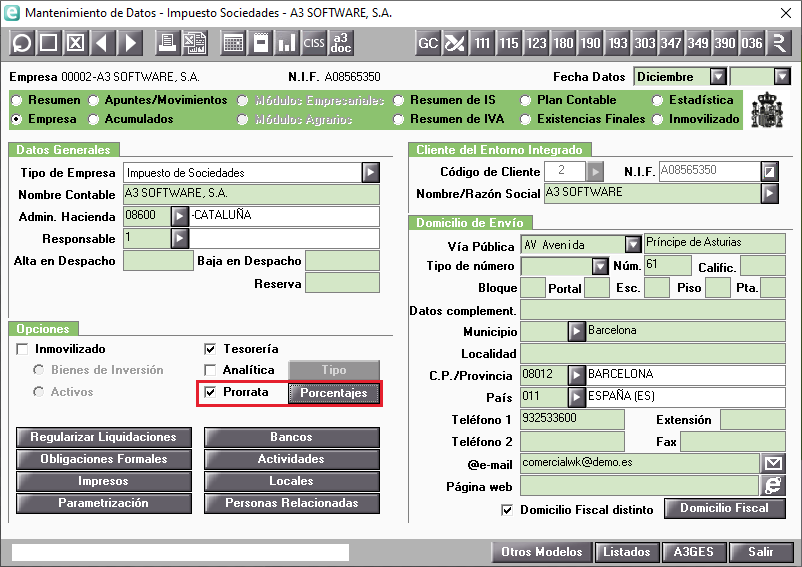Open tax form 036 from toolbar
The width and height of the screenshot is (802, 567).
(752, 43)
